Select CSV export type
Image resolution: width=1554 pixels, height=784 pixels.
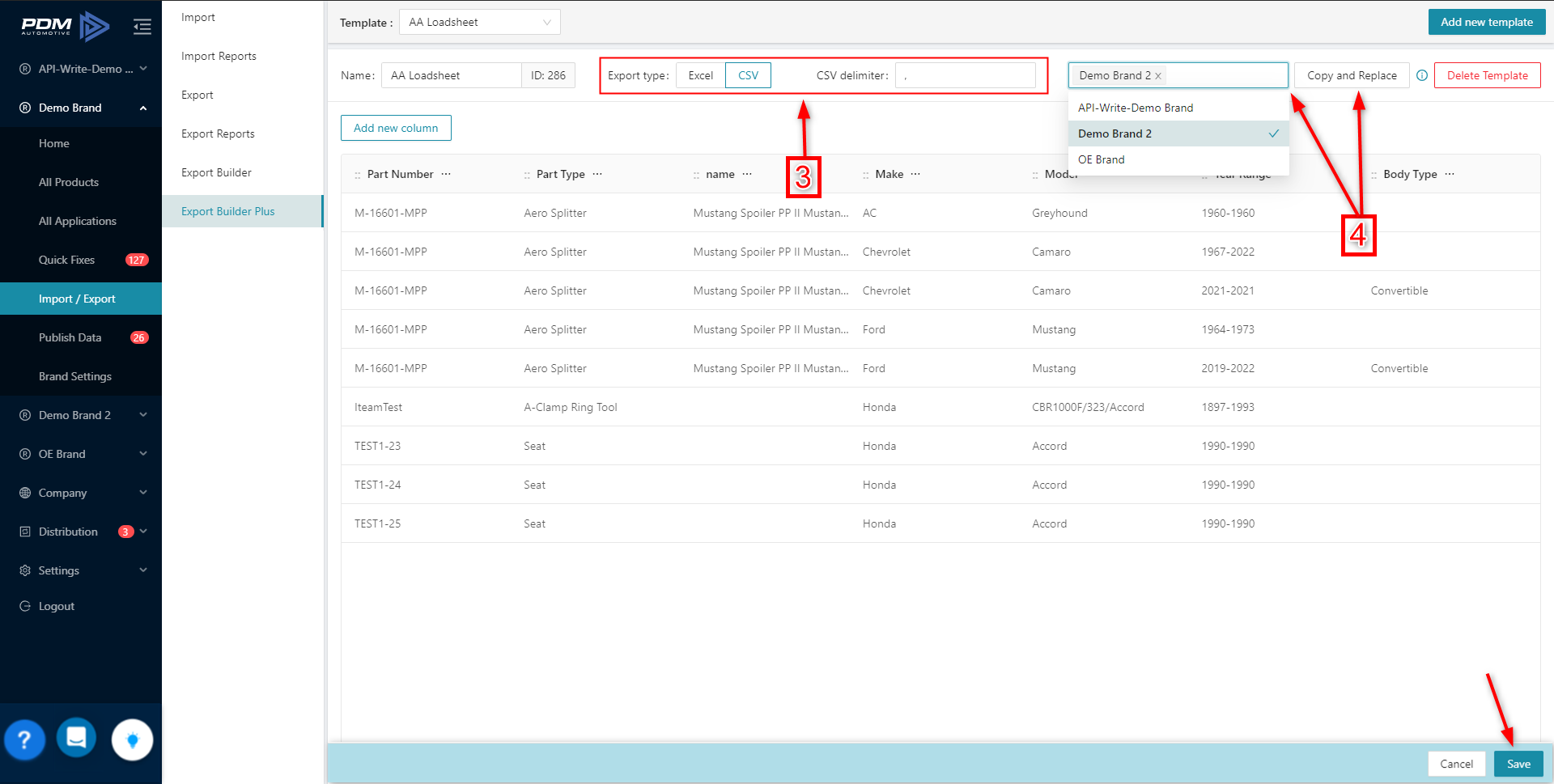(748, 75)
